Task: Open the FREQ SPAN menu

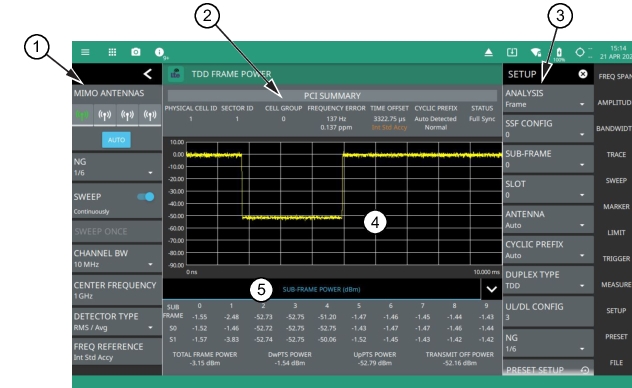Action: click(x=615, y=77)
